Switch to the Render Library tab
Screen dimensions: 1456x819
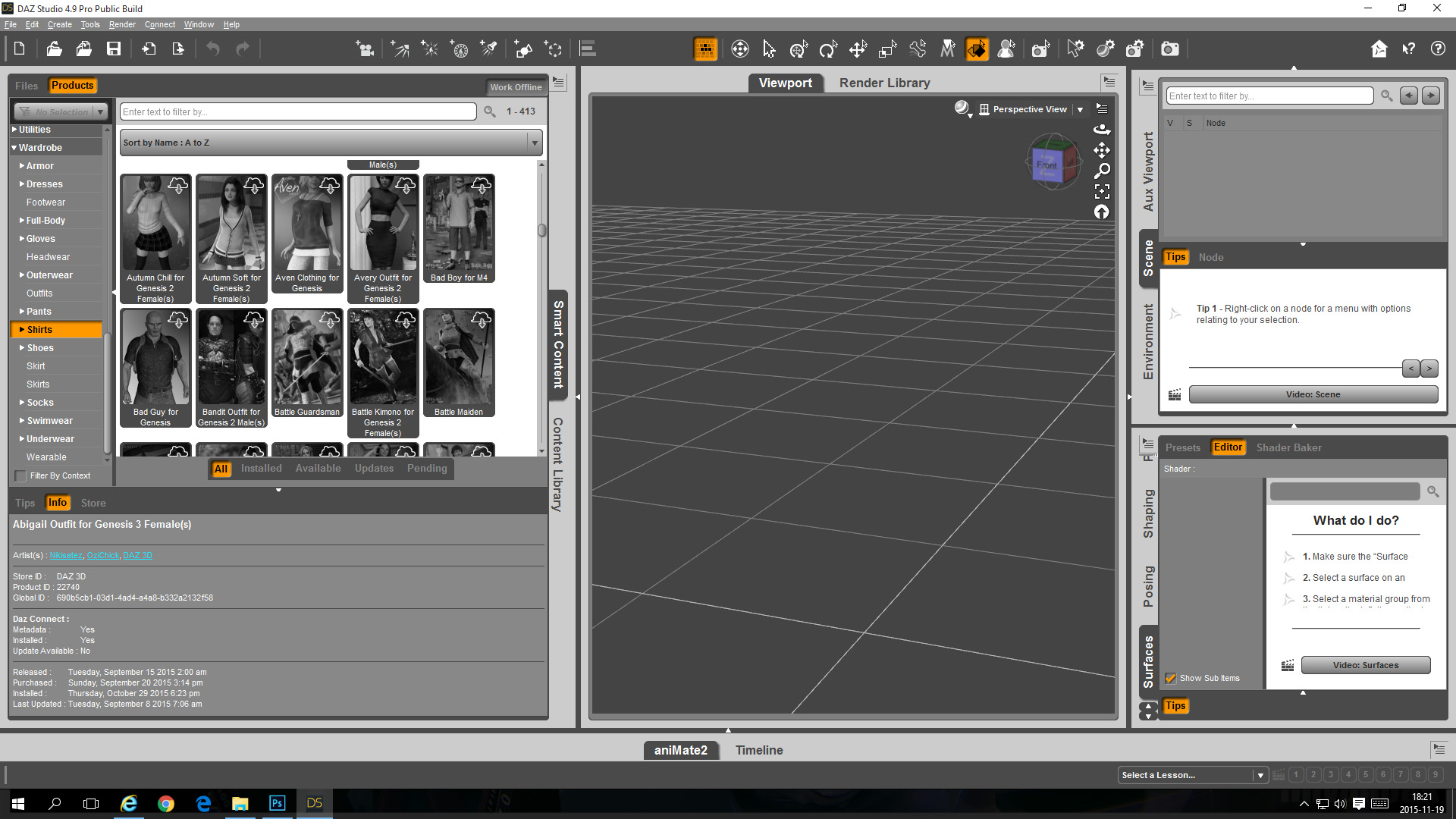pos(884,83)
